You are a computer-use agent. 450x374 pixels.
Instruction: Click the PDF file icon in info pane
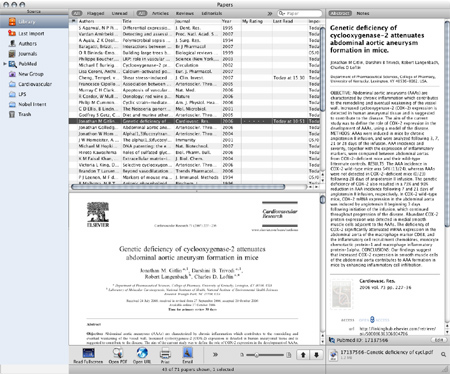point(333,355)
